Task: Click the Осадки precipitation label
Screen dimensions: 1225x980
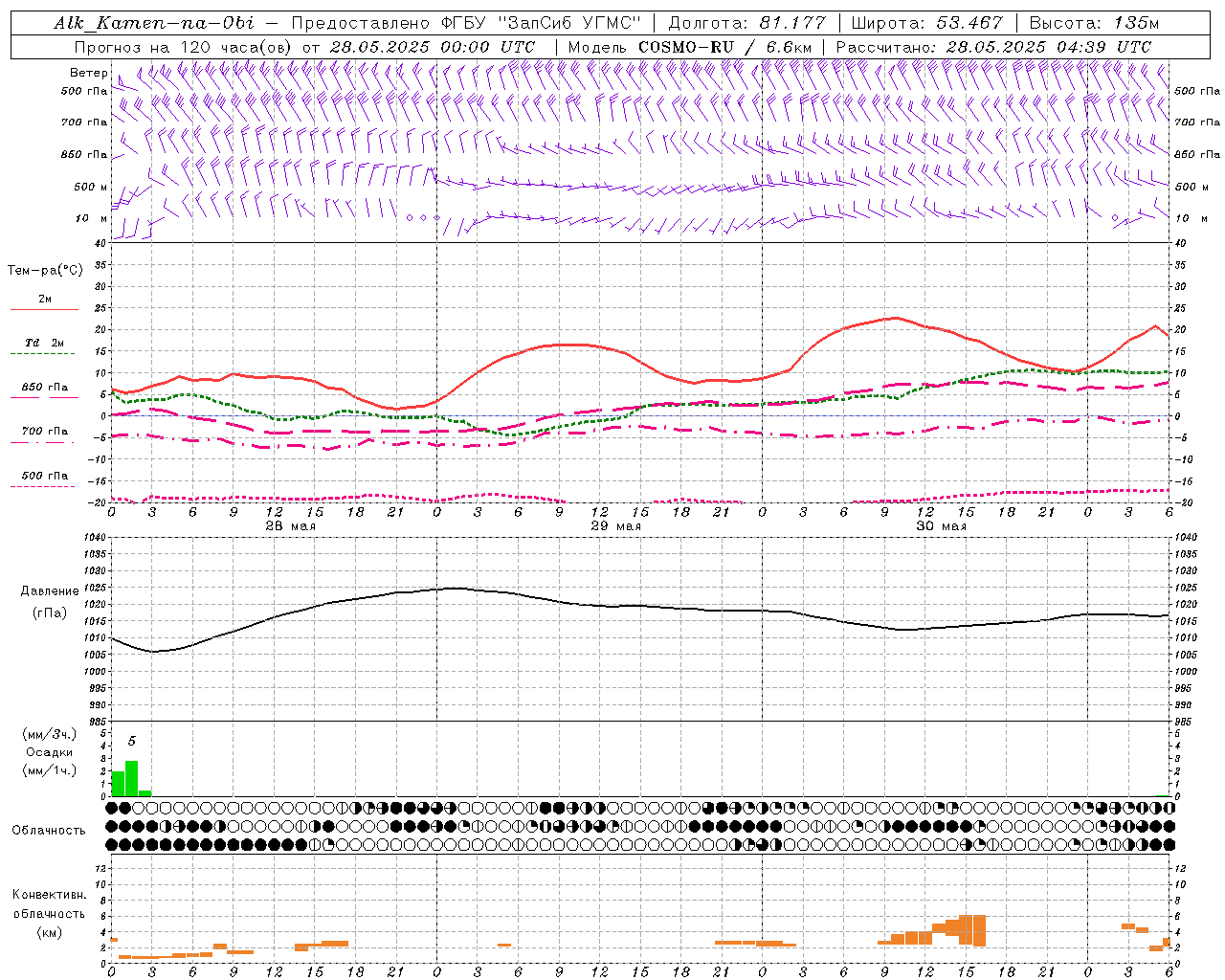Action: [x=50, y=752]
